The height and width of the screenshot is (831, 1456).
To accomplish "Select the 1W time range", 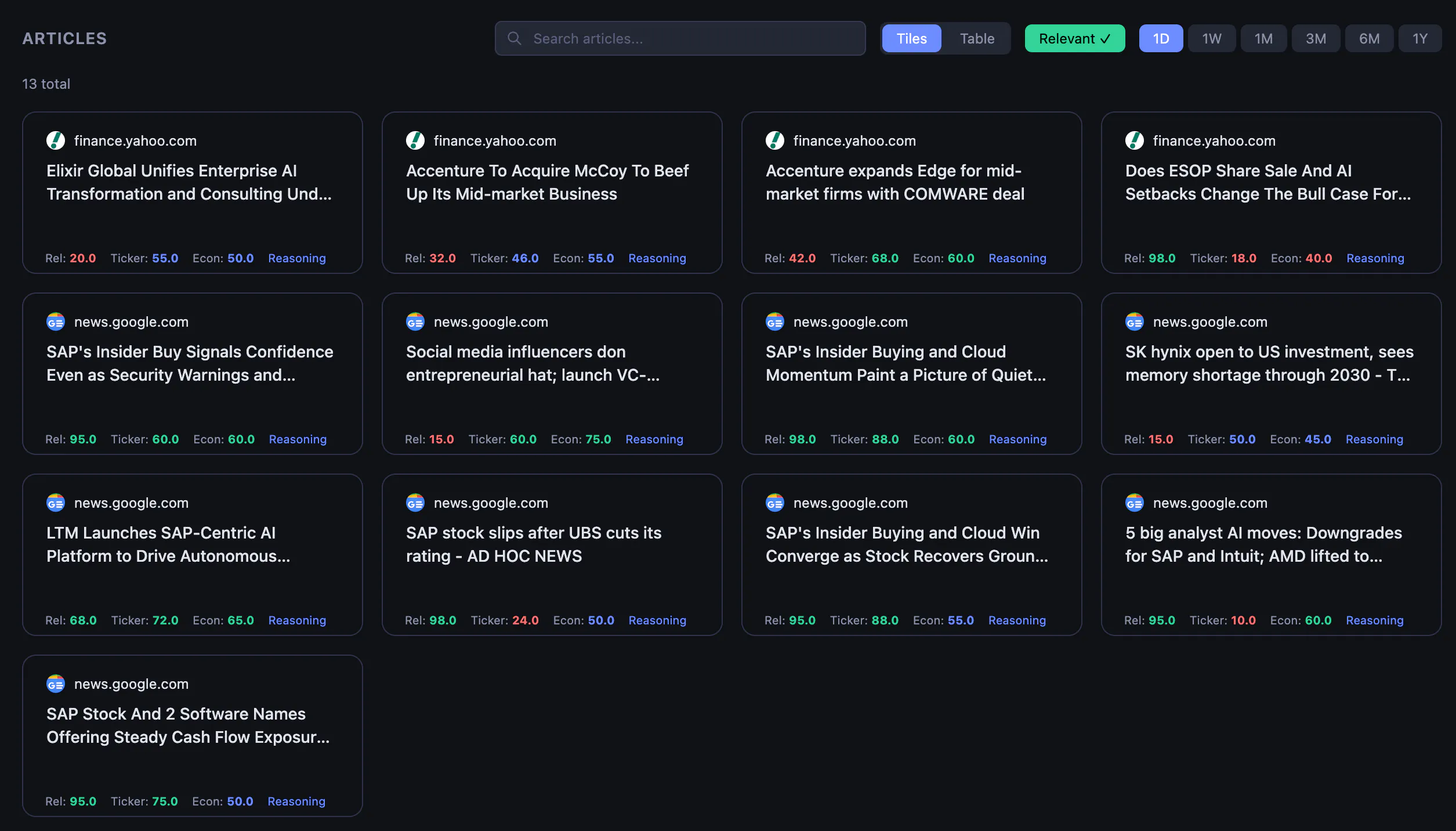I will (x=1212, y=38).
